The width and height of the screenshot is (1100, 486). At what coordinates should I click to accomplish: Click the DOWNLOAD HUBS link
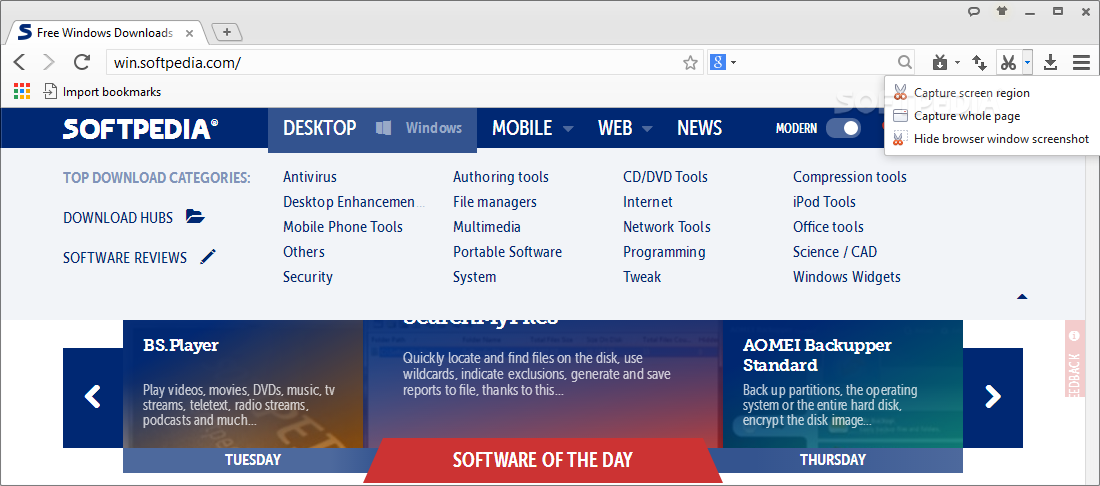pyautogui.click(x=118, y=217)
